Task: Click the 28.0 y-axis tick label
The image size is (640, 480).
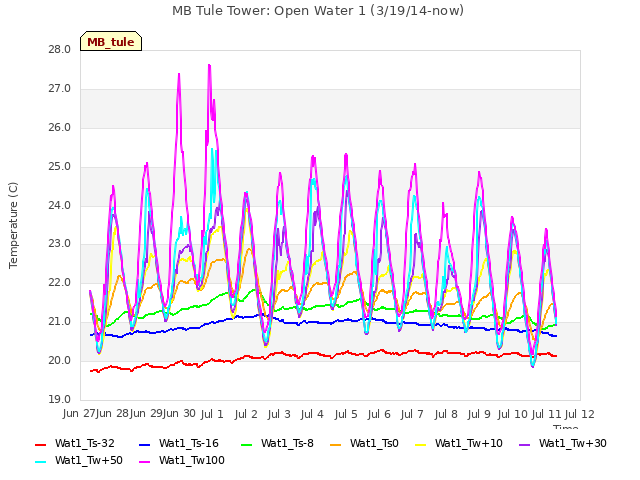Action: pyautogui.click(x=60, y=50)
